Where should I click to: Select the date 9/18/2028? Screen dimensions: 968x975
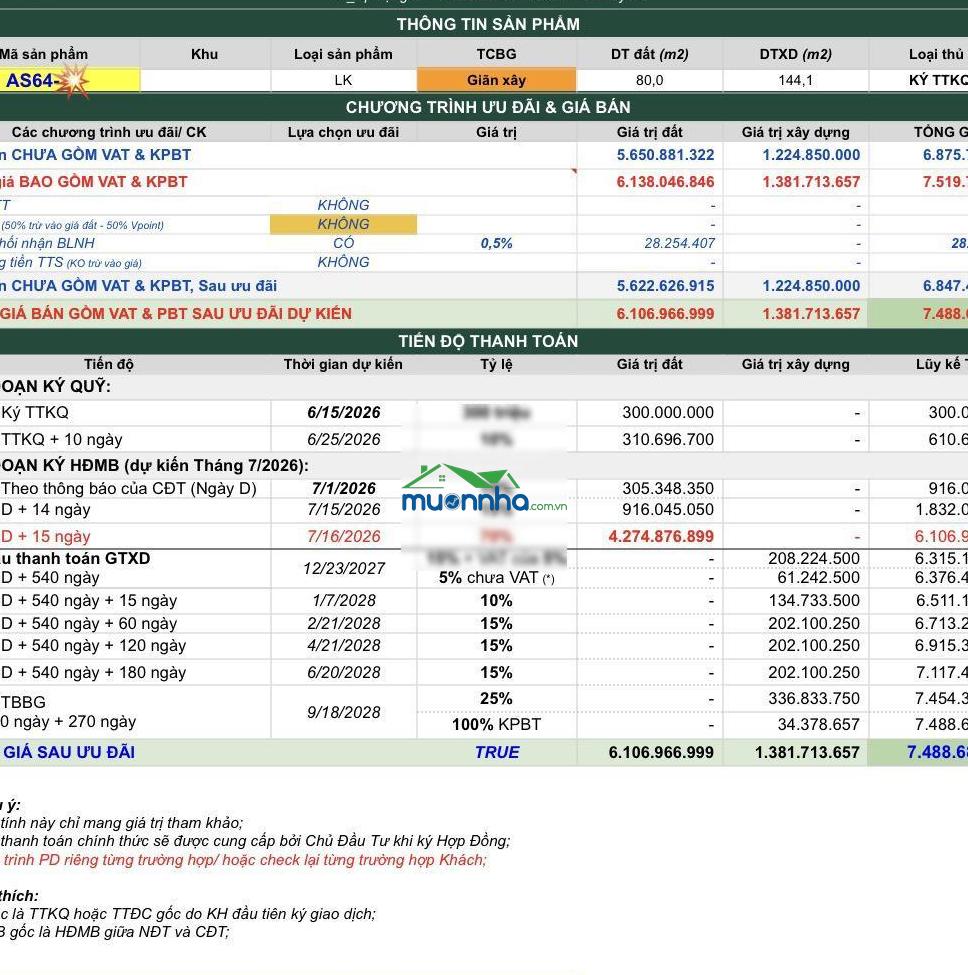pyautogui.click(x=343, y=712)
